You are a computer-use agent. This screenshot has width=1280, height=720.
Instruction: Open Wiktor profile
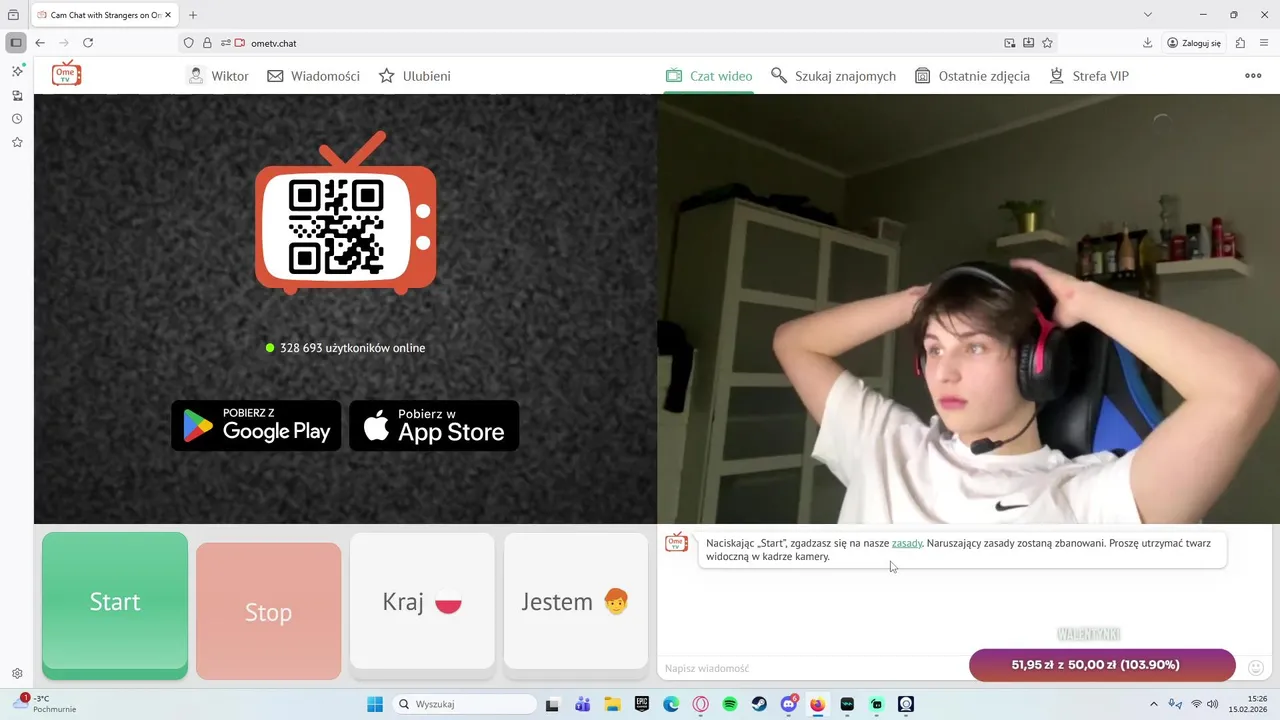click(218, 76)
